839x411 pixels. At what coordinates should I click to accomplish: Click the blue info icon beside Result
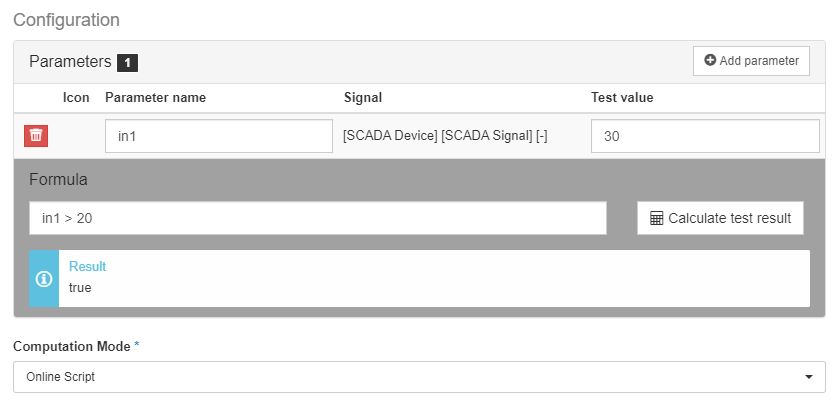(x=44, y=279)
